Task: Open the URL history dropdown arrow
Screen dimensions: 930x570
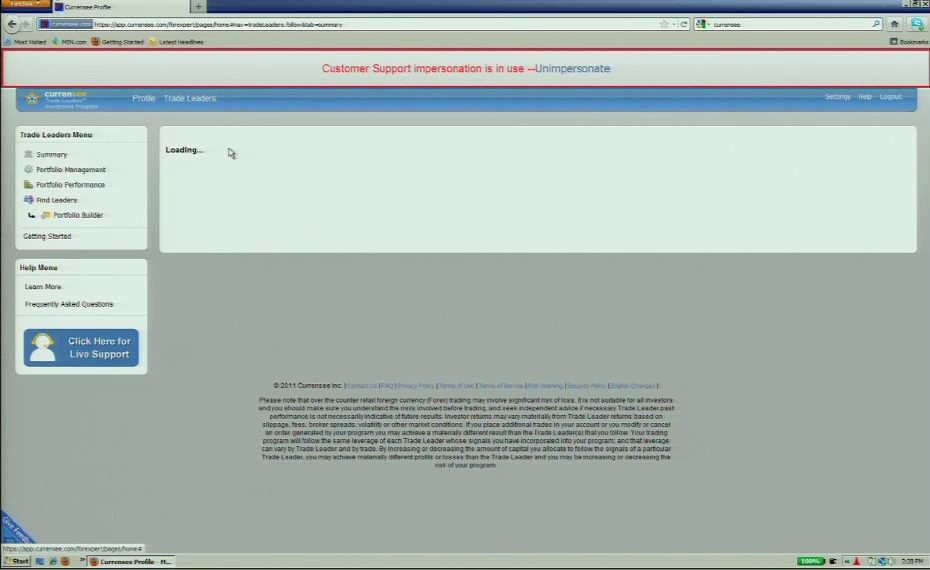Action: [674, 24]
